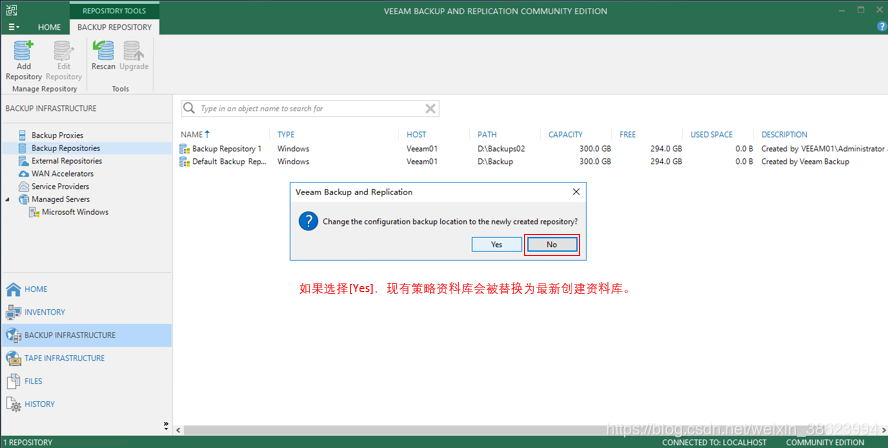
Task: Click the horizontal scrollbar track
Action: click(531, 430)
